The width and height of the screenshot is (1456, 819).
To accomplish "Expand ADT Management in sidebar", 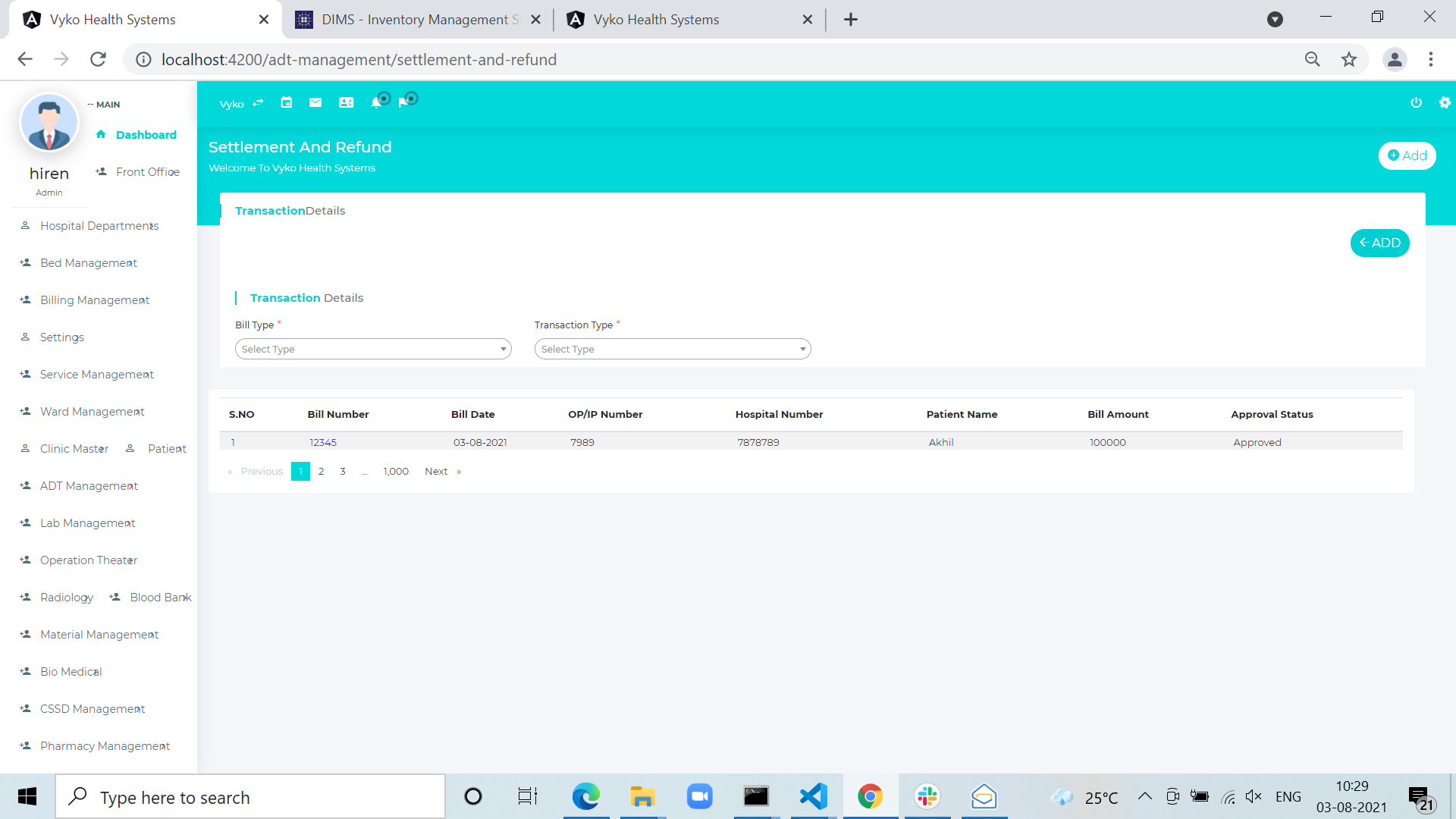I will click(x=89, y=486).
